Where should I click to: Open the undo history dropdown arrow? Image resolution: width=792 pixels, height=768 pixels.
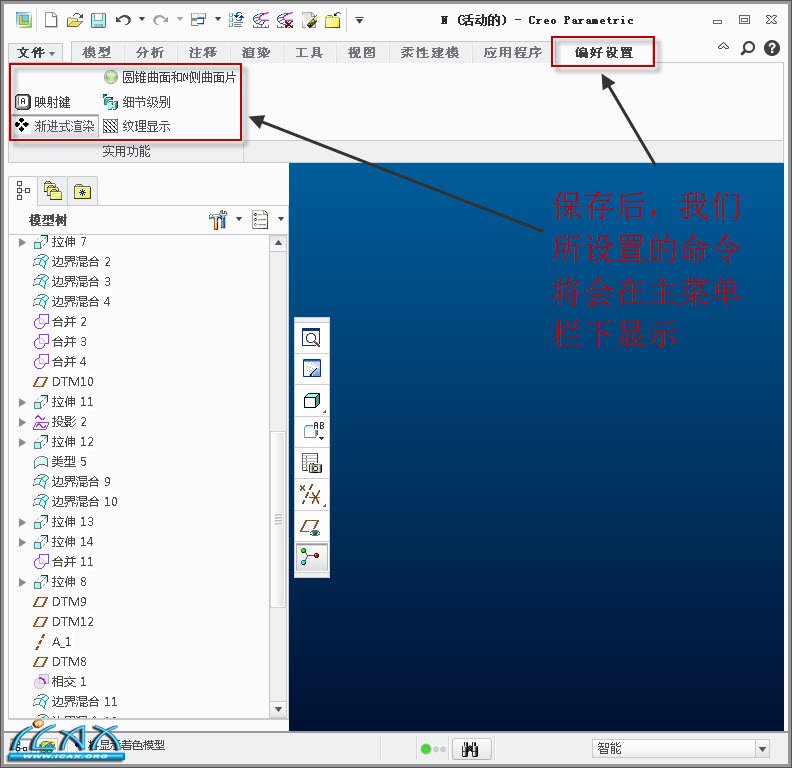(x=142, y=19)
